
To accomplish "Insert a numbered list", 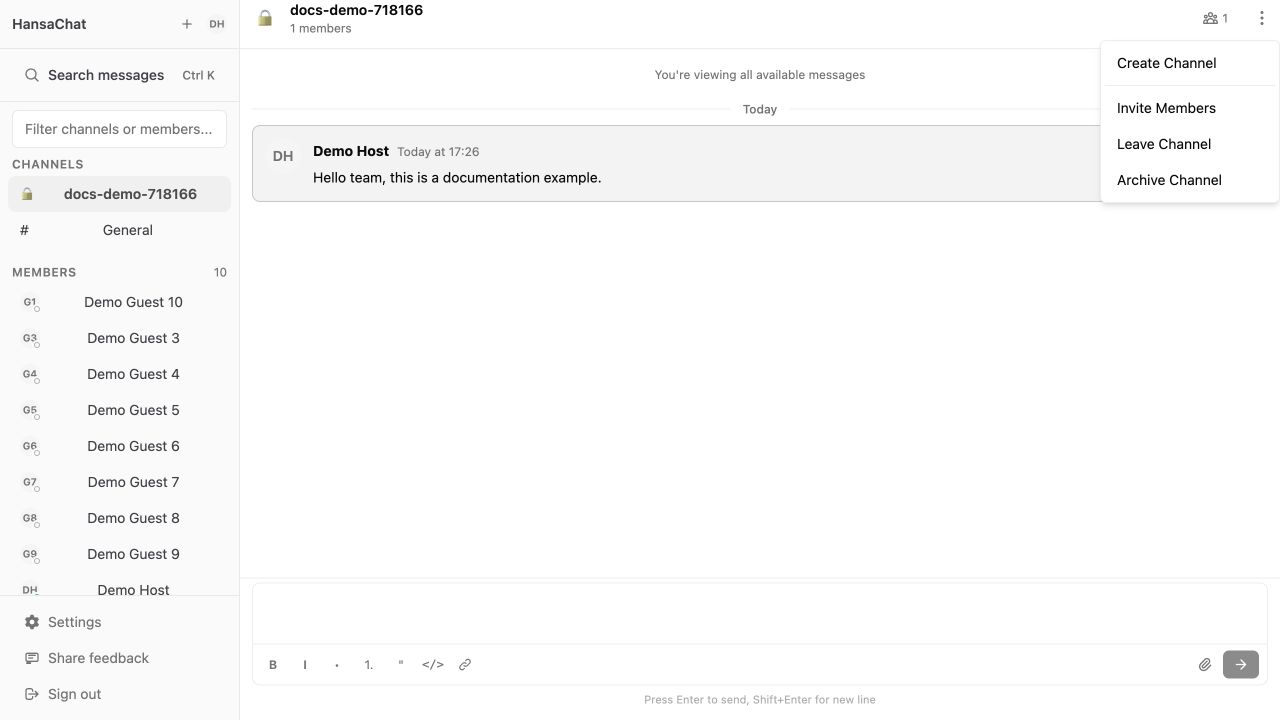I will [x=369, y=665].
